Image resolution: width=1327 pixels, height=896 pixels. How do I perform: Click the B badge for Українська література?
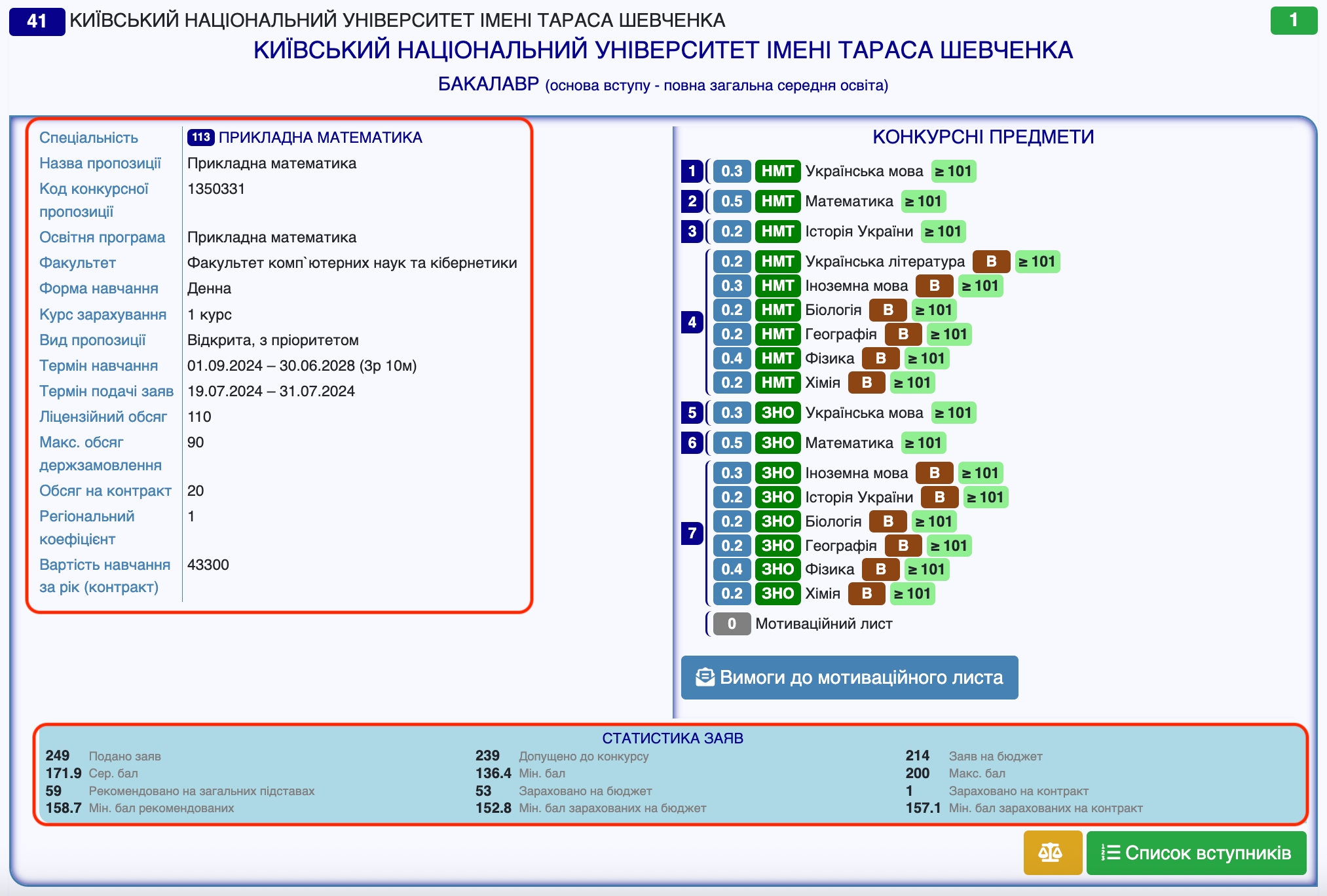991,261
